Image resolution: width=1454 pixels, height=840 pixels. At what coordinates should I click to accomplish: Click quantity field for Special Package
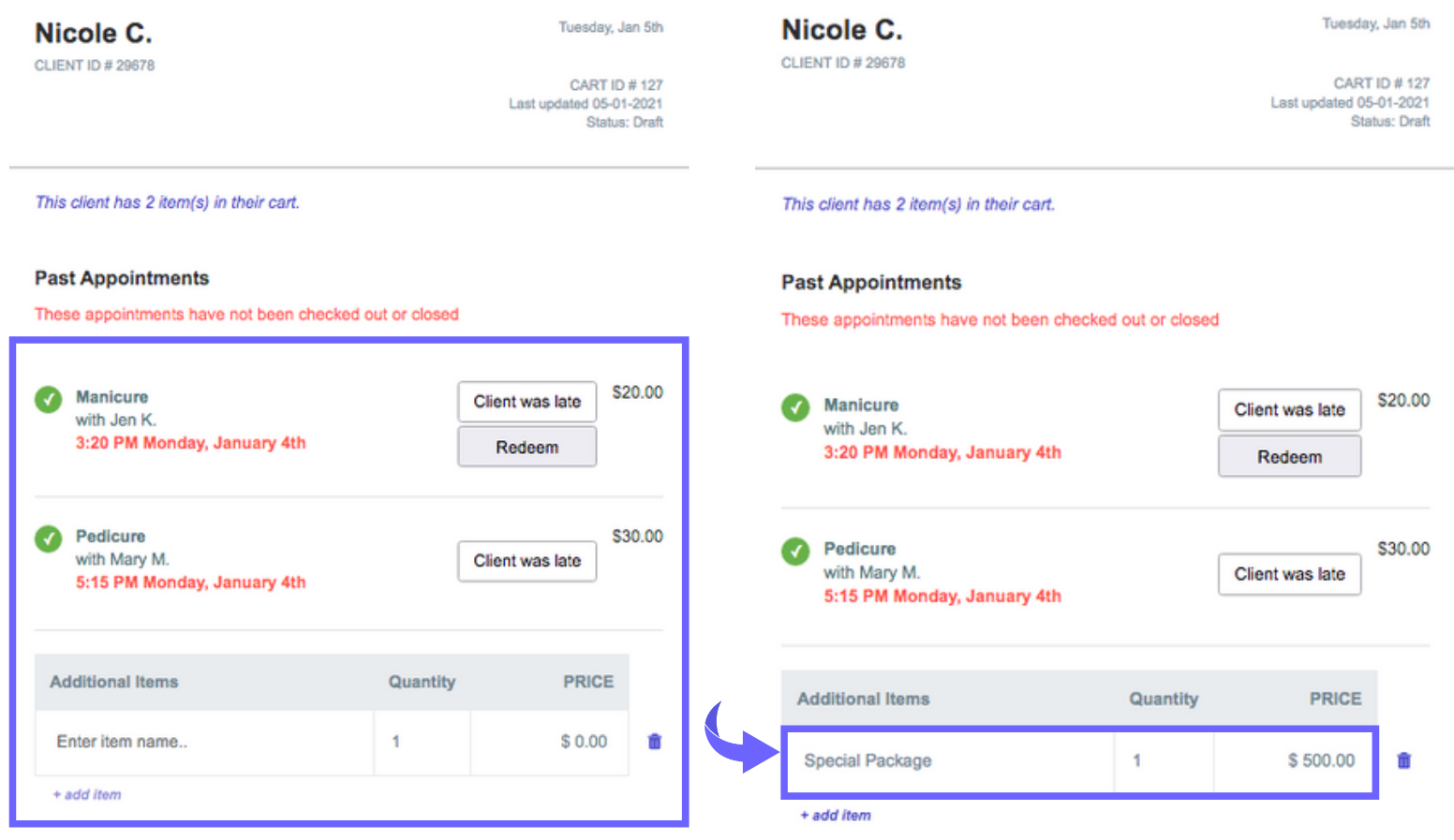(x=1164, y=760)
